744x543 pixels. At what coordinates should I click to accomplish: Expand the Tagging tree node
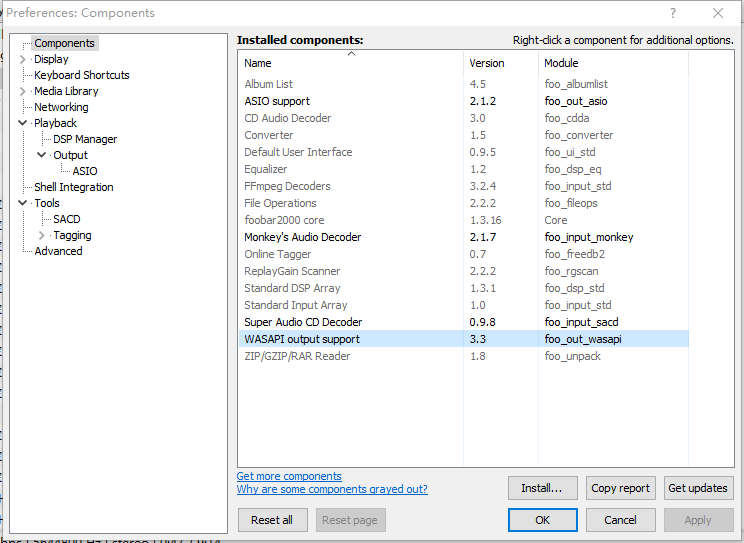pos(42,235)
